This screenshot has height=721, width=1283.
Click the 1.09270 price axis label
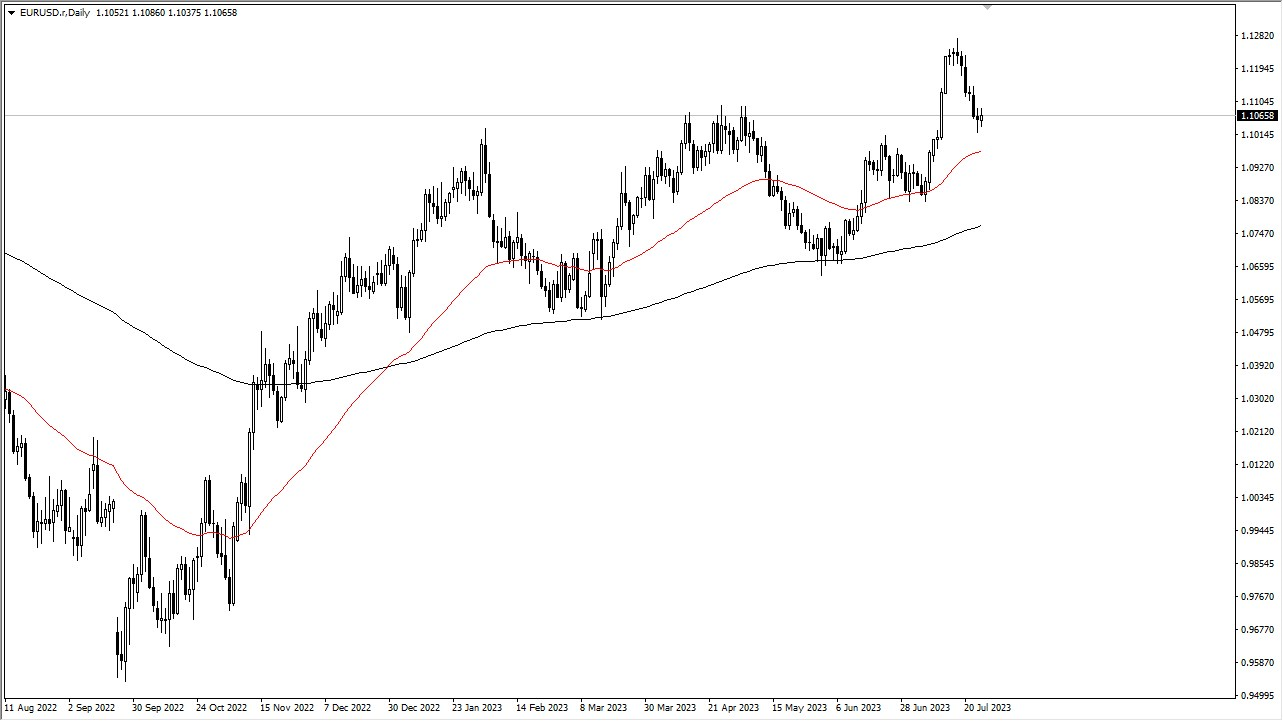(1257, 168)
